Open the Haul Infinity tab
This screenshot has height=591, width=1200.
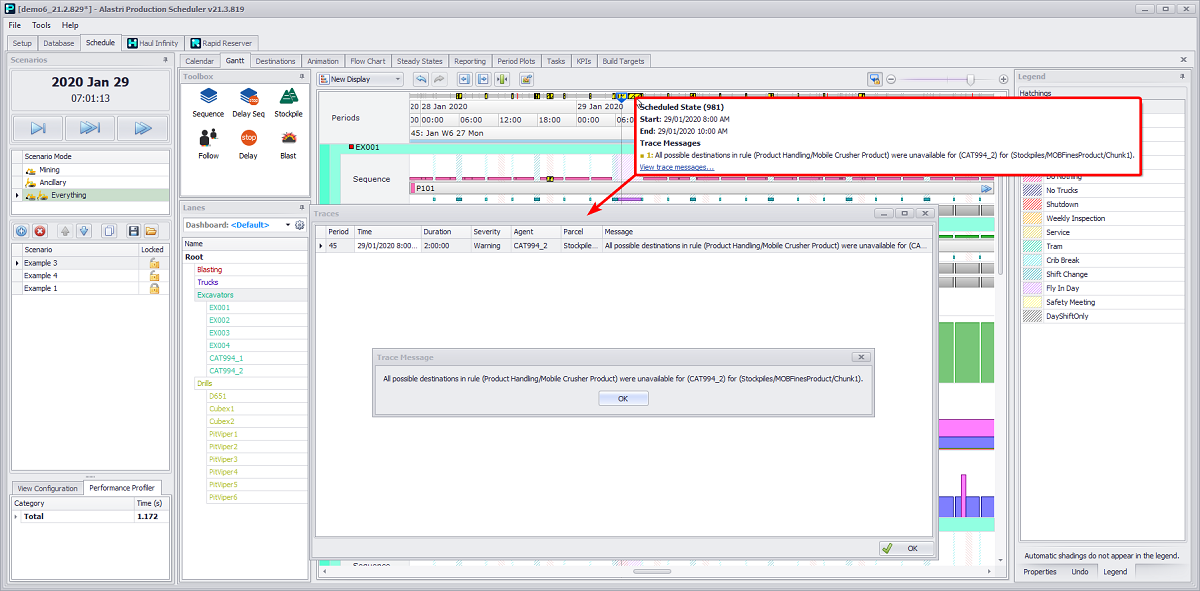coord(151,43)
